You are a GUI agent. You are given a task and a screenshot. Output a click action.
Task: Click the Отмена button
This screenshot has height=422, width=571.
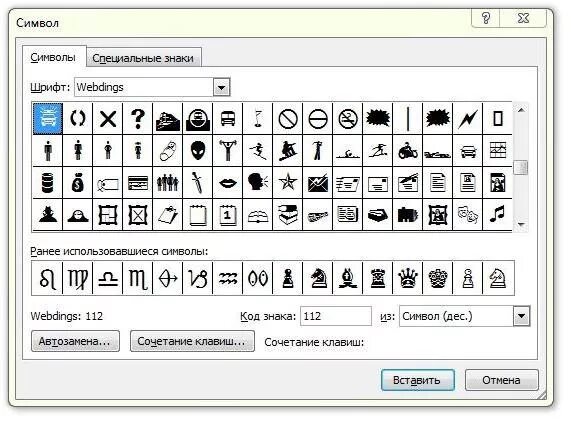tap(501, 380)
